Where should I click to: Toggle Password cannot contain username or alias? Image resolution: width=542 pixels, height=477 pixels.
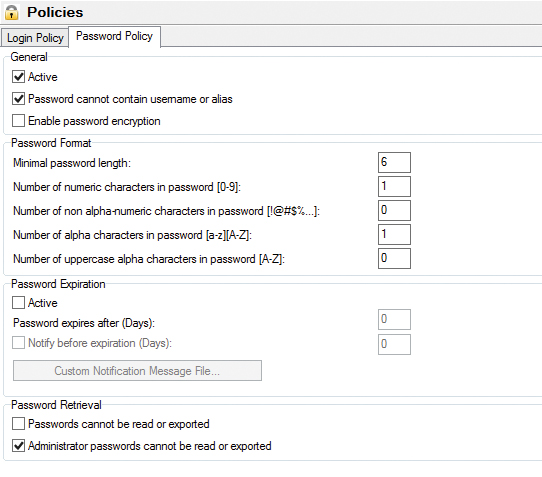tap(18, 99)
